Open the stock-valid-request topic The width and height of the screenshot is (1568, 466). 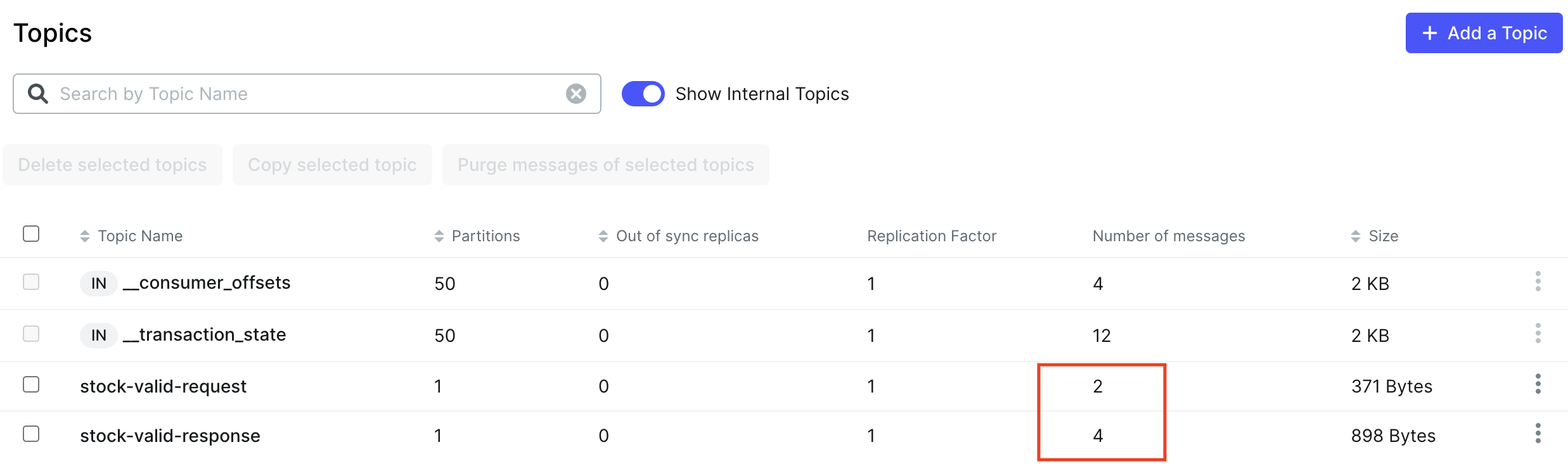tap(163, 386)
